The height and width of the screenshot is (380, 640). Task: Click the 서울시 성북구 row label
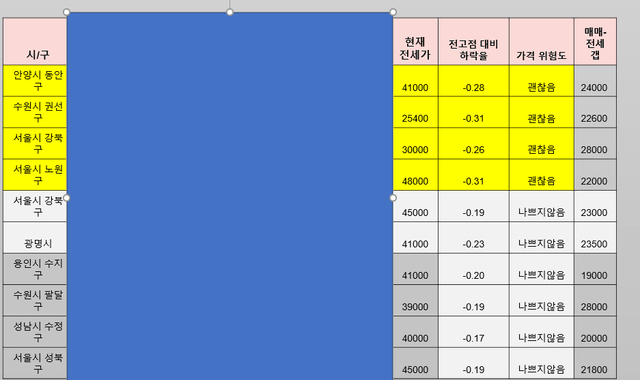[x=35, y=363]
